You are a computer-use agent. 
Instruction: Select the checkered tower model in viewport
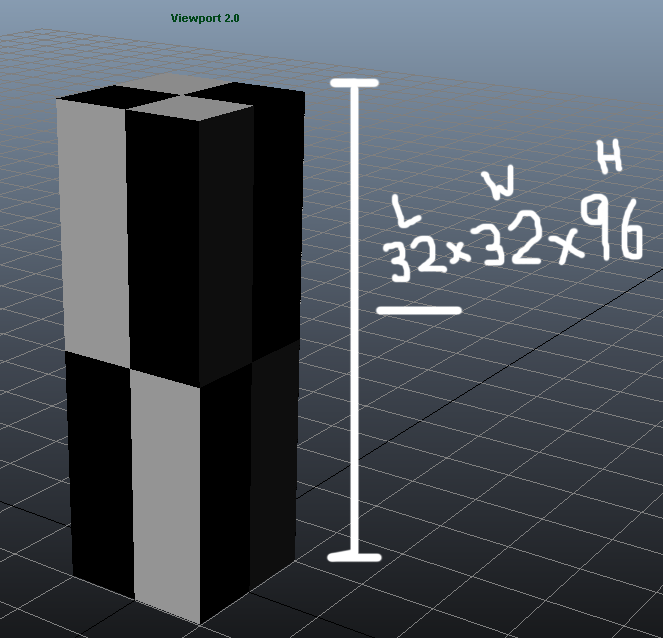coord(182,347)
